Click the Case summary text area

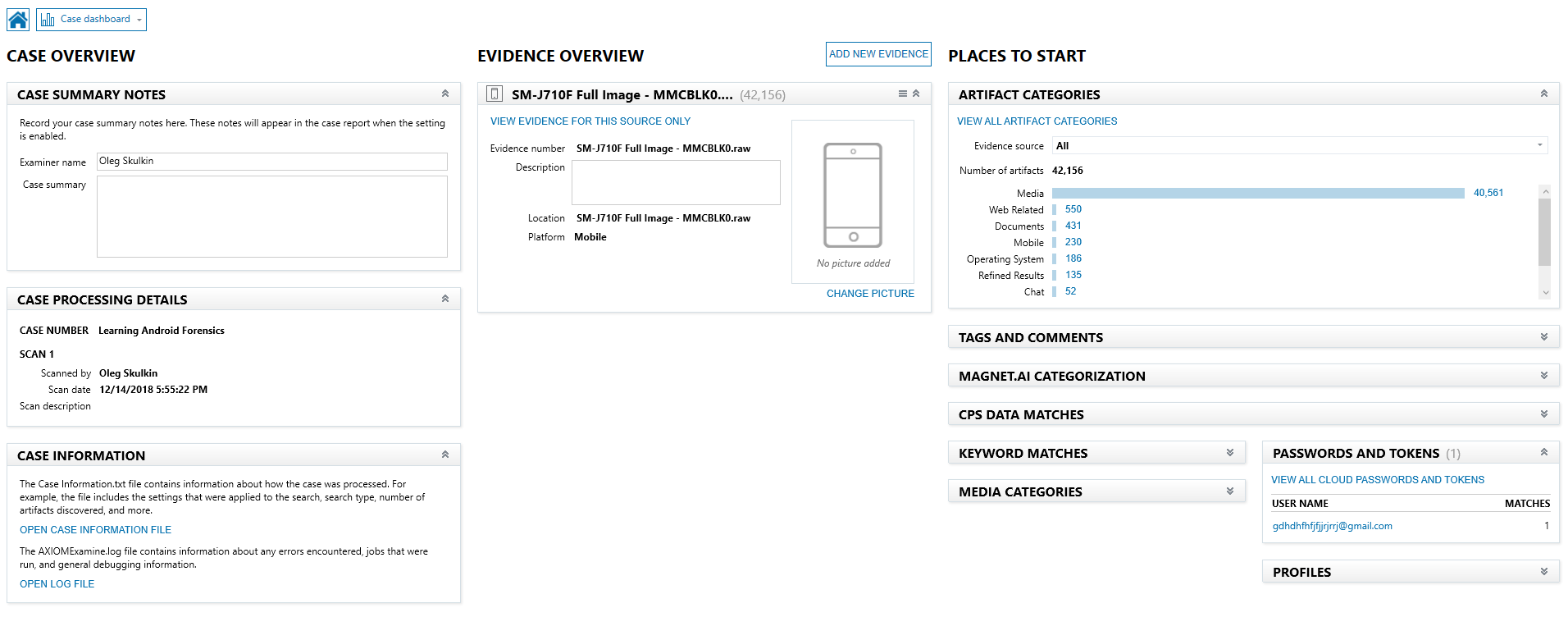tap(272, 217)
